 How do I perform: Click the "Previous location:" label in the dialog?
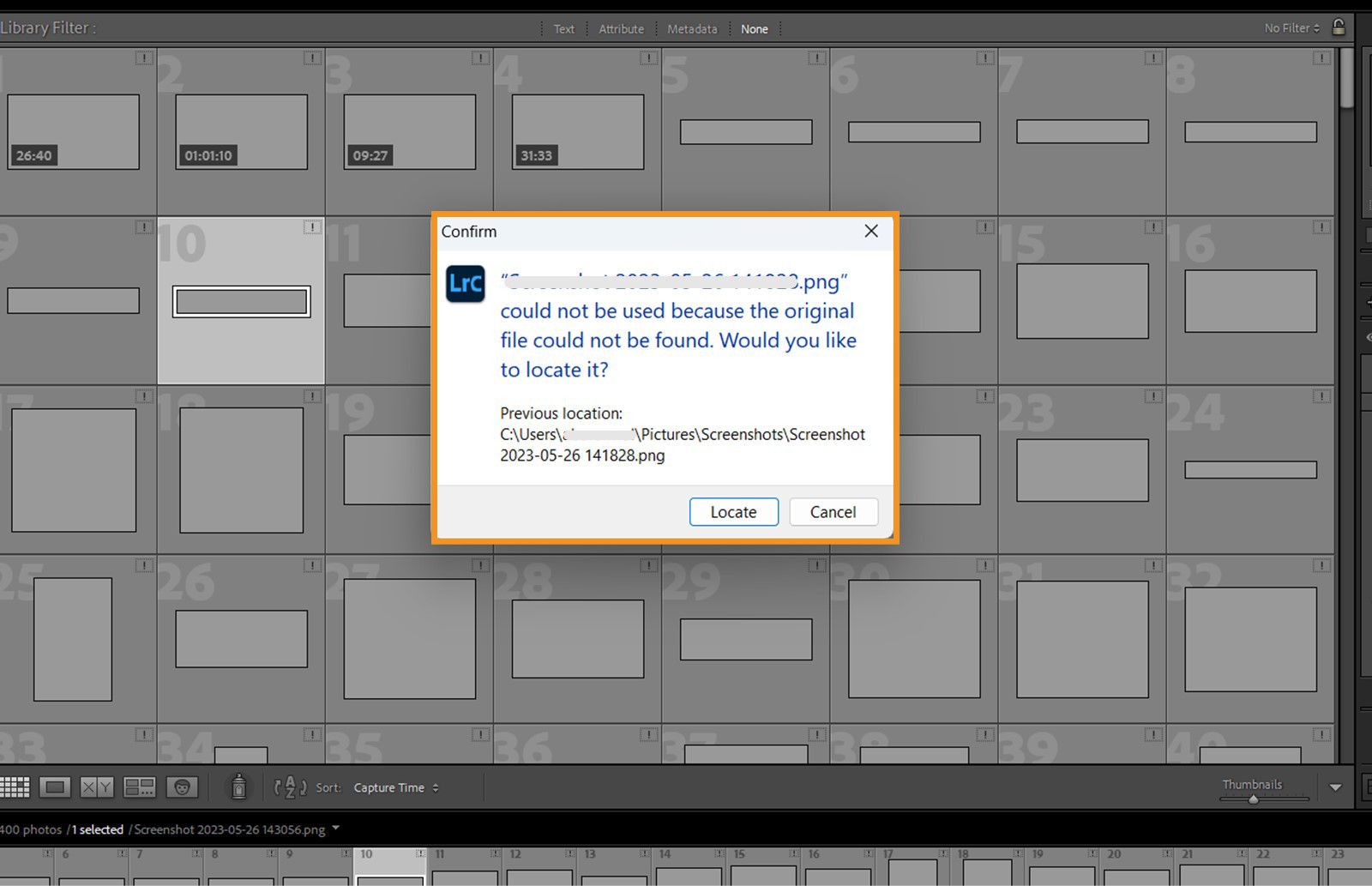(562, 413)
